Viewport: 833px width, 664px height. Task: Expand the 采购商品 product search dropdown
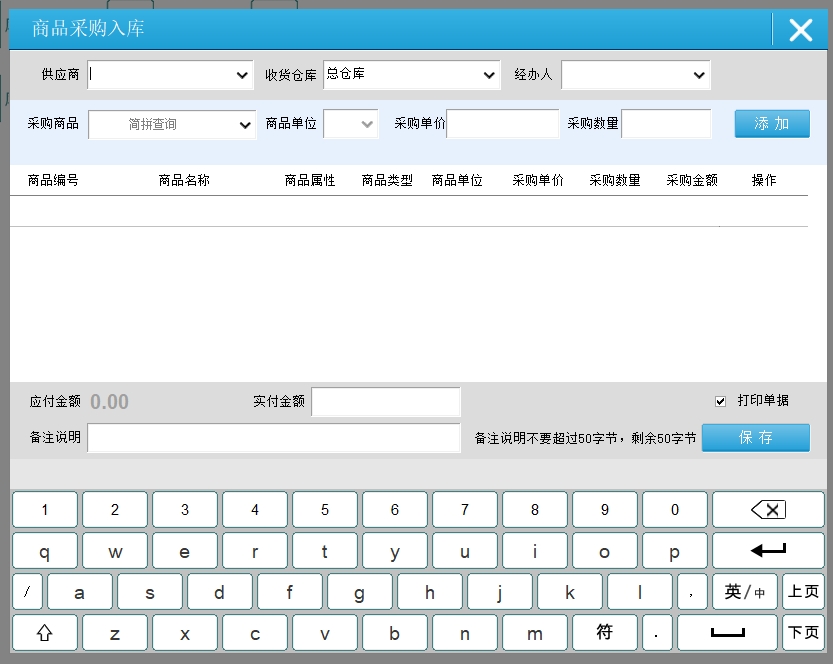[172, 125]
